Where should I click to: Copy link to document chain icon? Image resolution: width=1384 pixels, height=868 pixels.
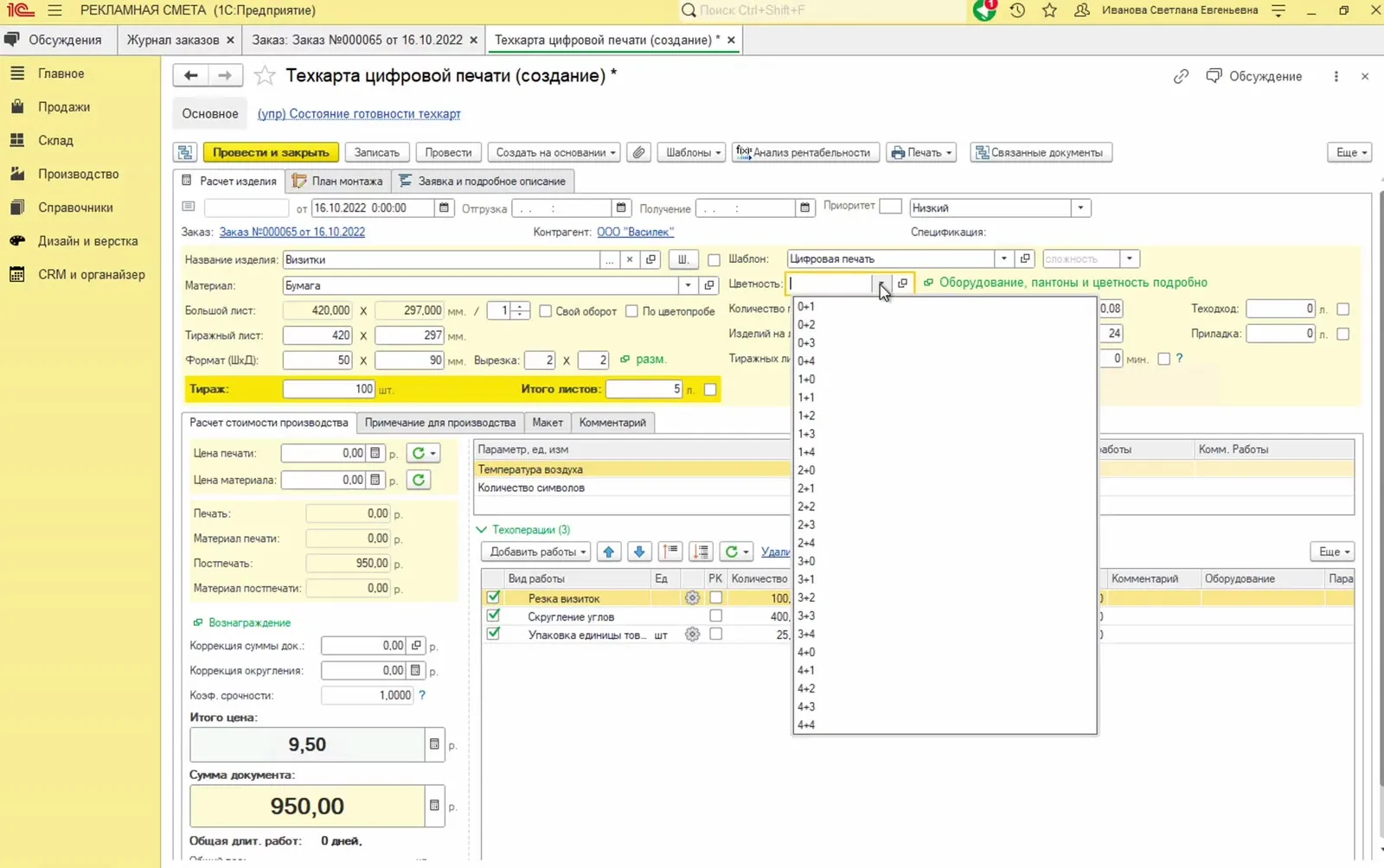coord(1181,76)
